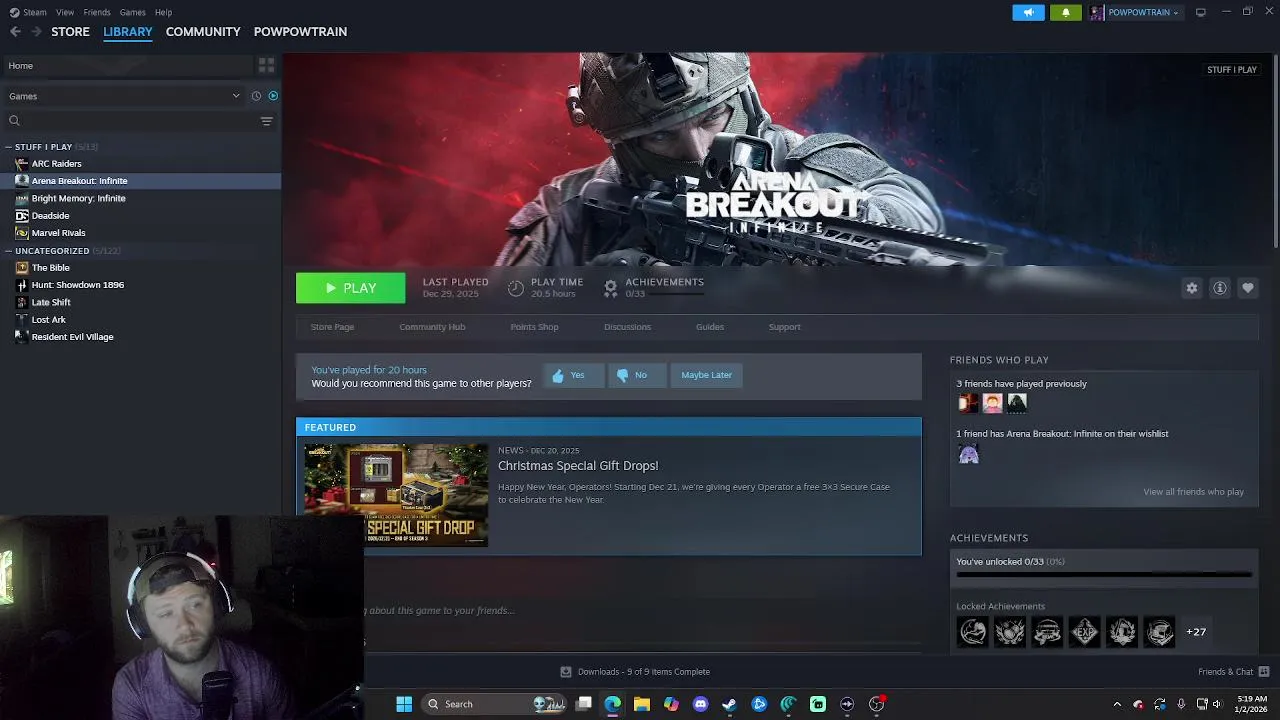Select Deadside in the game list
The height and width of the screenshot is (720, 1280).
50,216
